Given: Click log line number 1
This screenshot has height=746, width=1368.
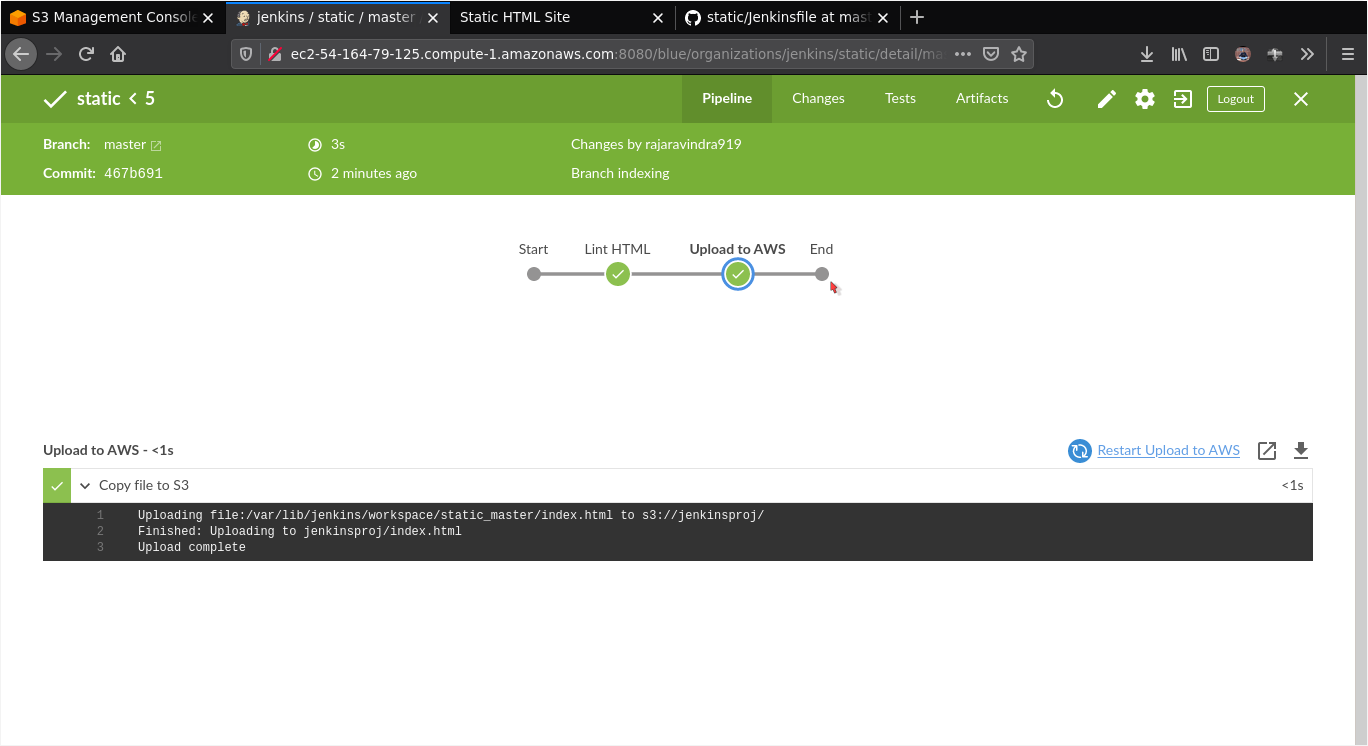Looking at the screenshot, I should pyautogui.click(x=100, y=516).
